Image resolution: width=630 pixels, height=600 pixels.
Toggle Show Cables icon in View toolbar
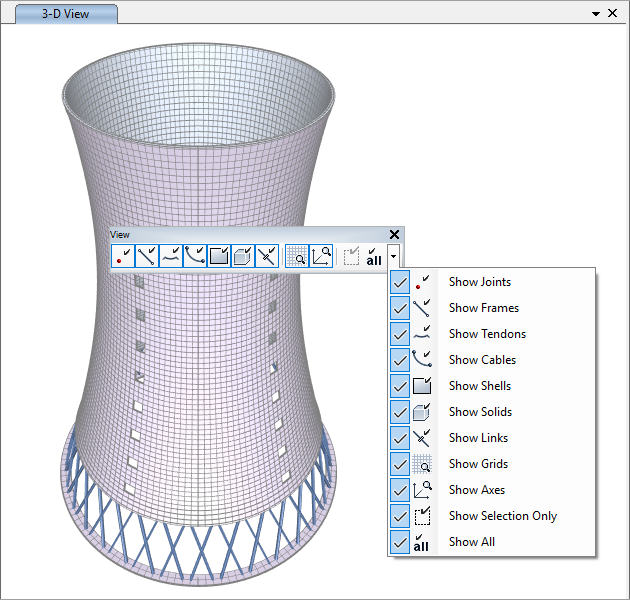coord(195,256)
